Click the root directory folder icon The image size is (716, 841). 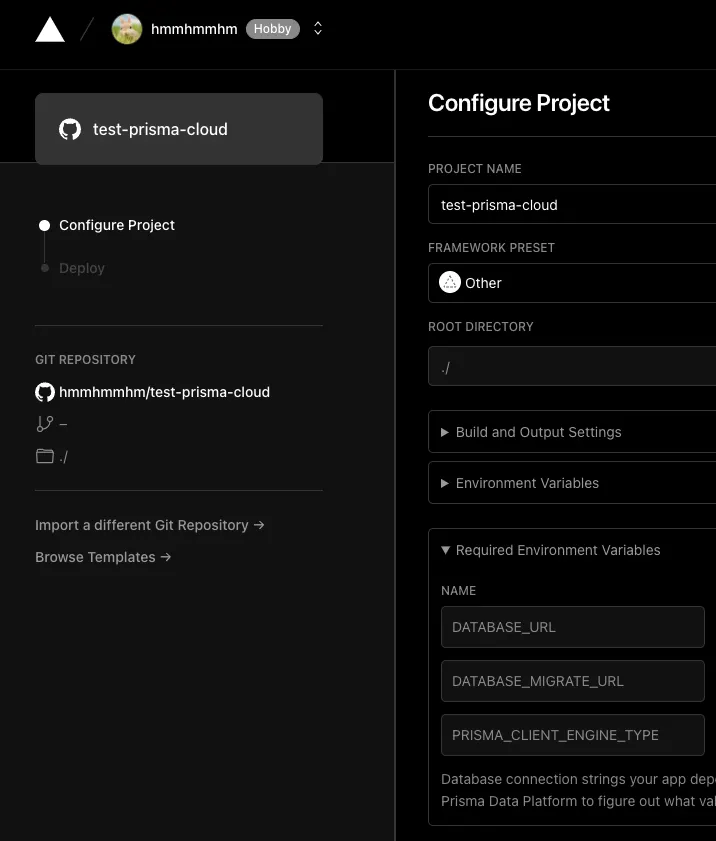click(x=45, y=456)
